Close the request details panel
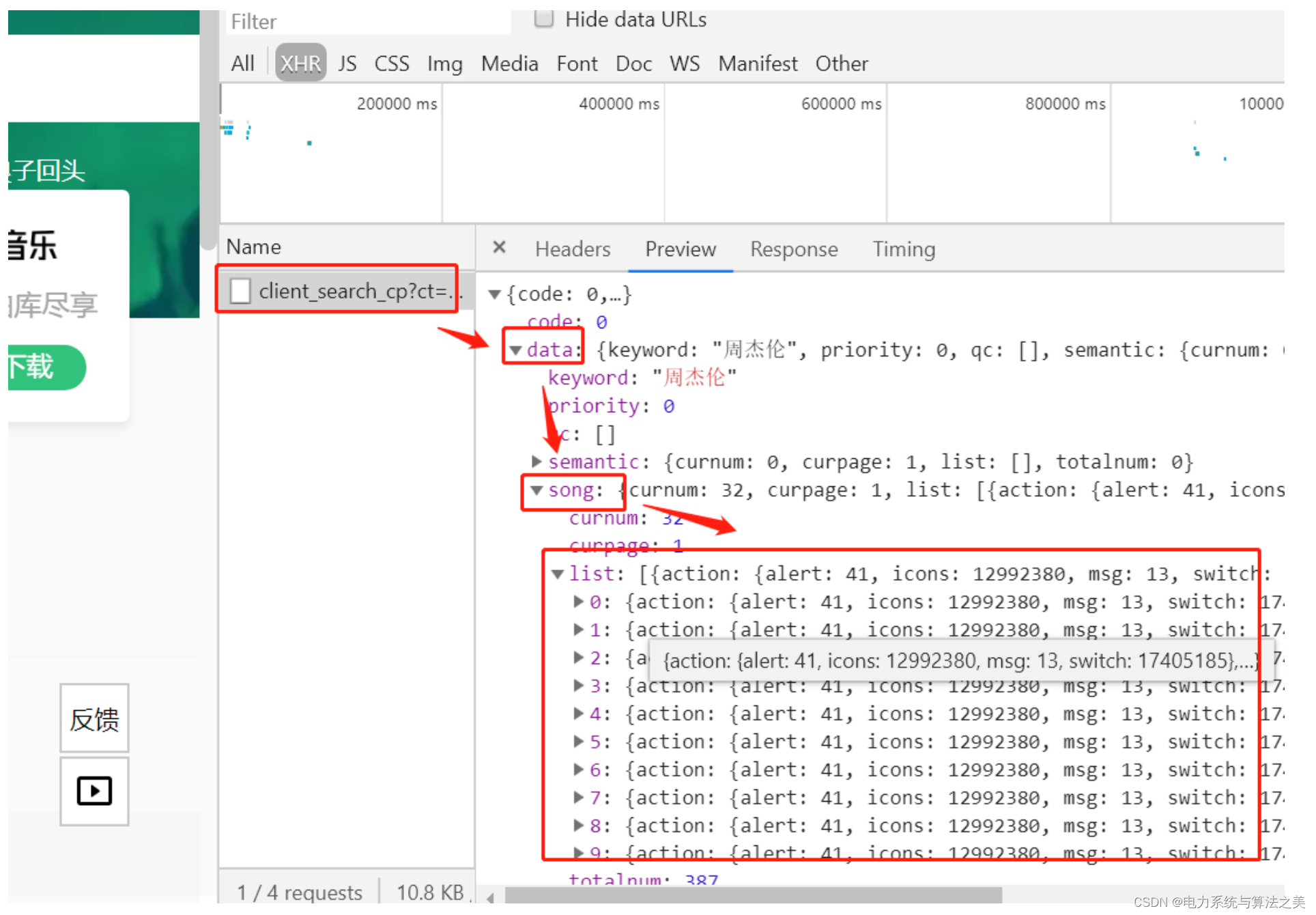This screenshot has height=915, width=1316. (499, 249)
